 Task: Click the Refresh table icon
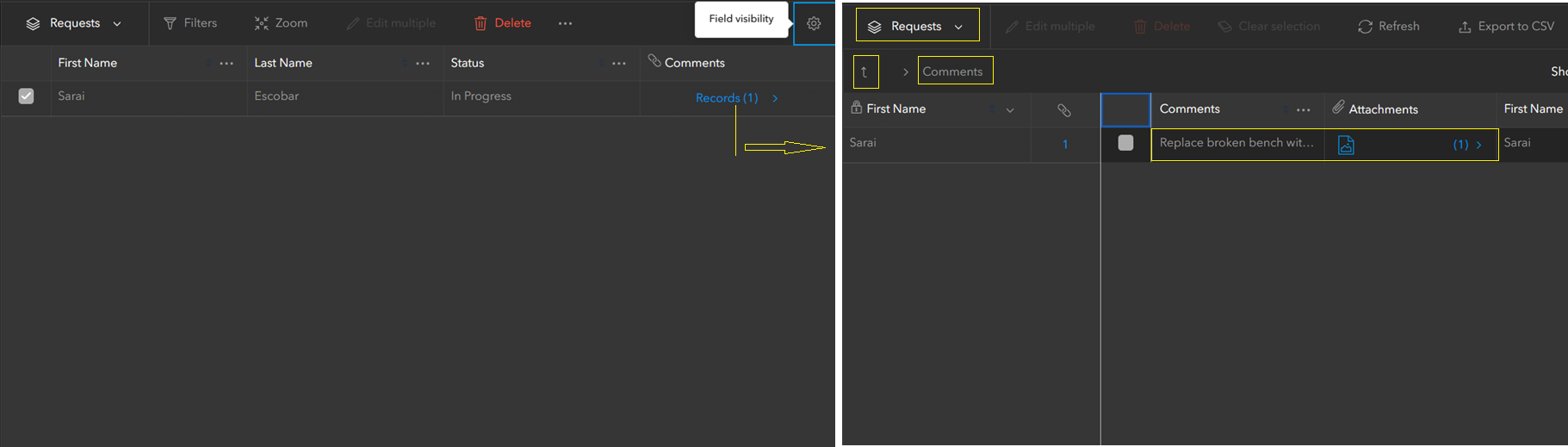(1388, 27)
